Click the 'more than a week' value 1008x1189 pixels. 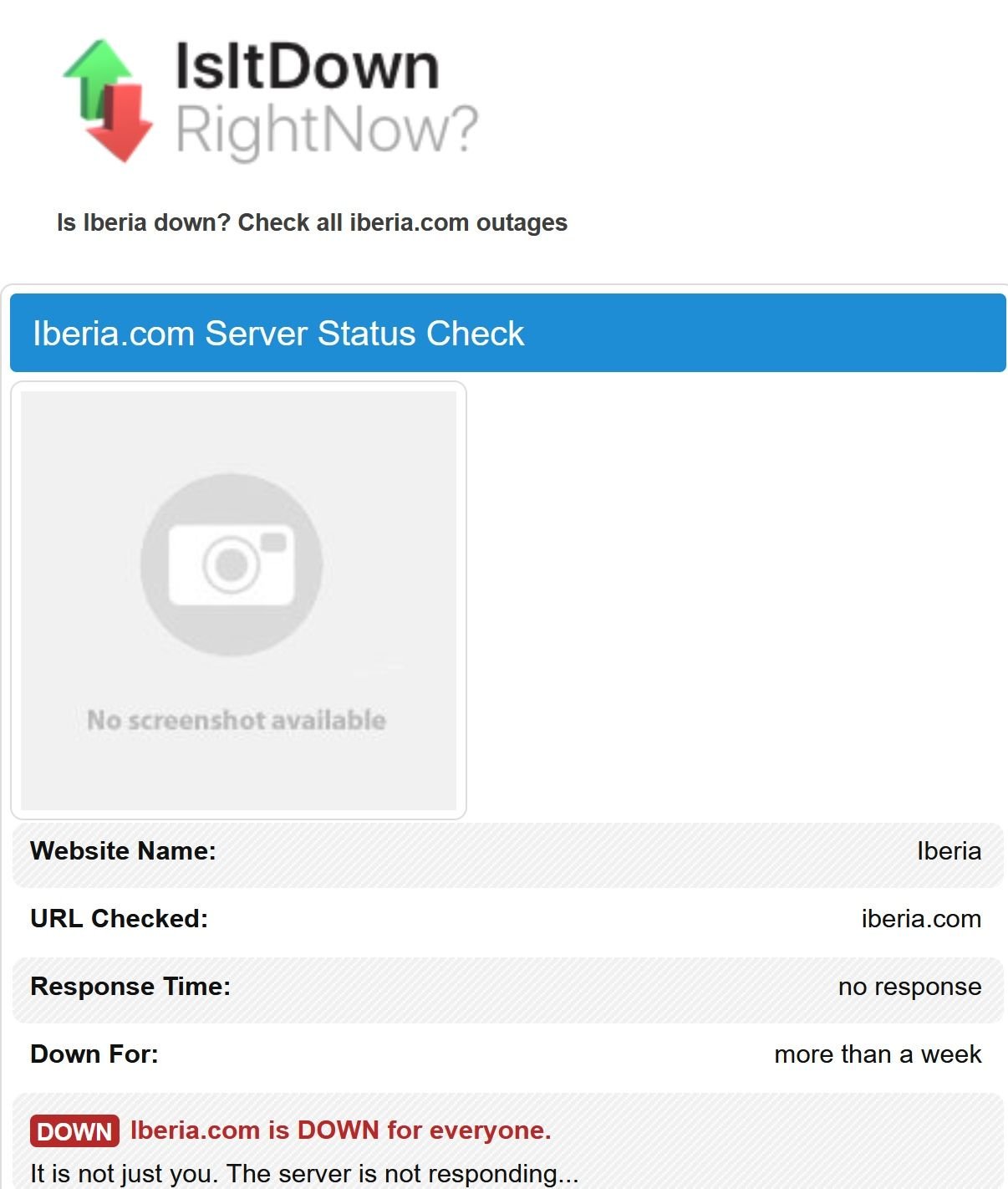[878, 1054]
